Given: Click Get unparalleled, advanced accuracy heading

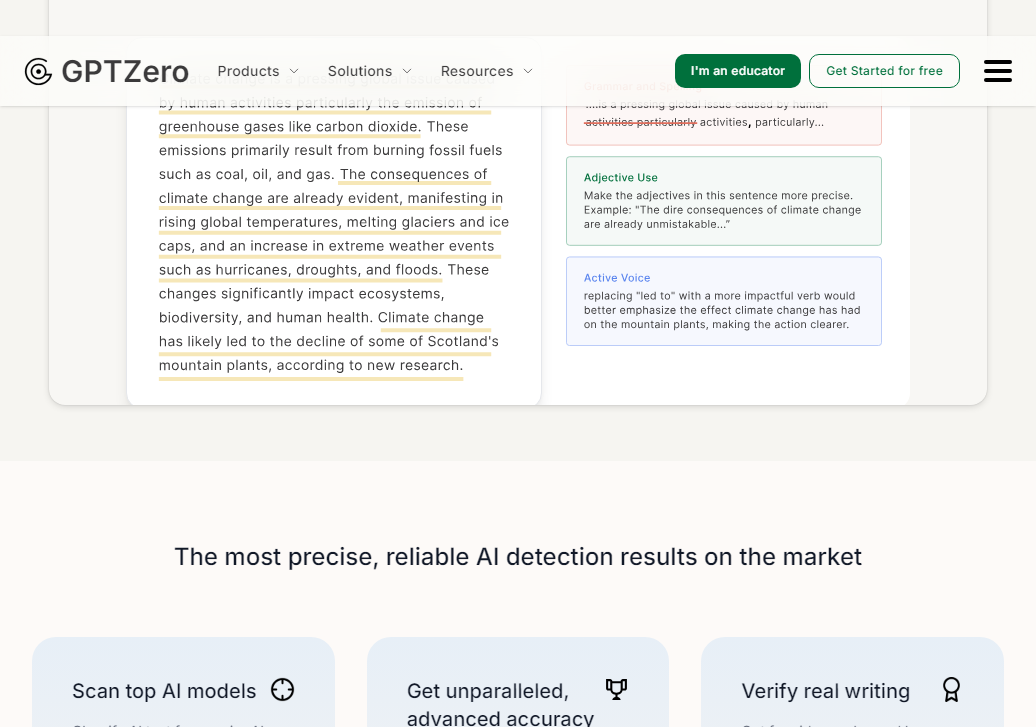Looking at the screenshot, I should click(x=500, y=704).
